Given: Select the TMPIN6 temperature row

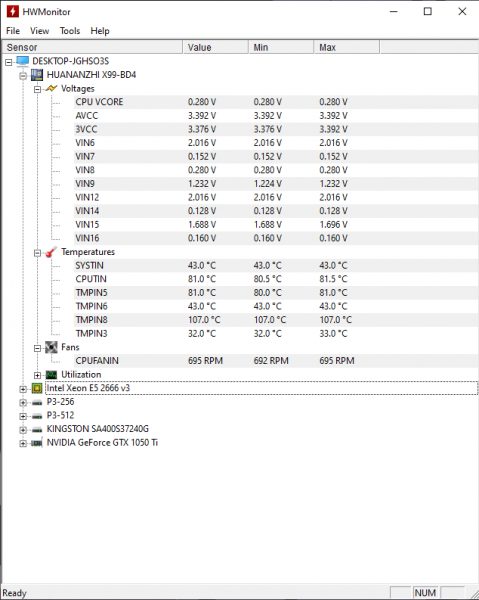Looking at the screenshot, I should (x=275, y=306).
